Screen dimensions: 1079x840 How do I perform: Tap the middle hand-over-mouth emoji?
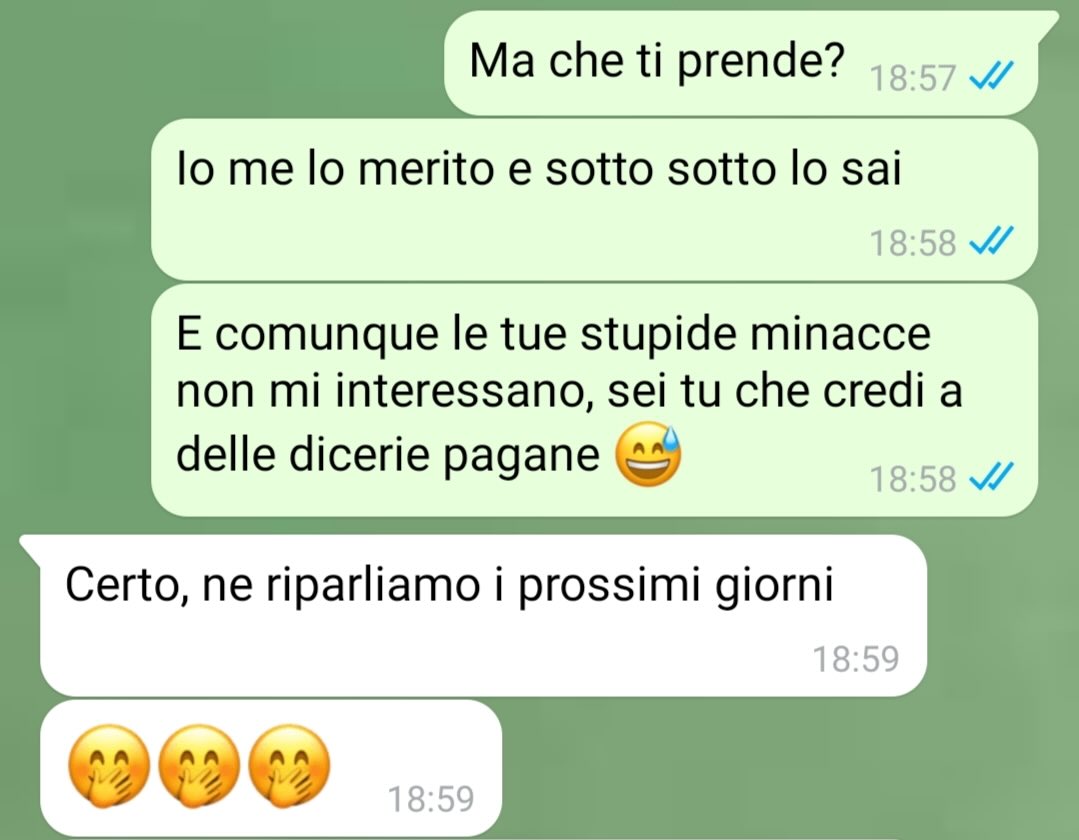pyautogui.click(x=199, y=765)
